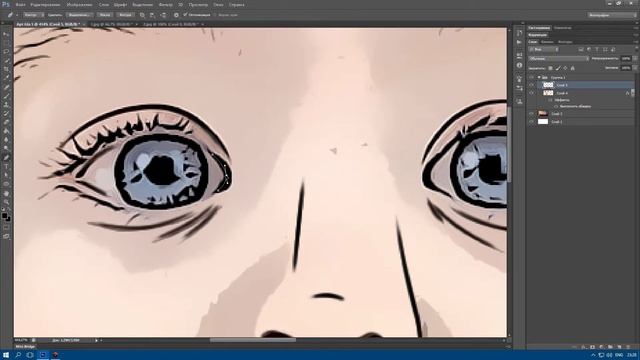This screenshot has height=360, width=640.
Task: Open taskbar search icon
Action: [18, 355]
